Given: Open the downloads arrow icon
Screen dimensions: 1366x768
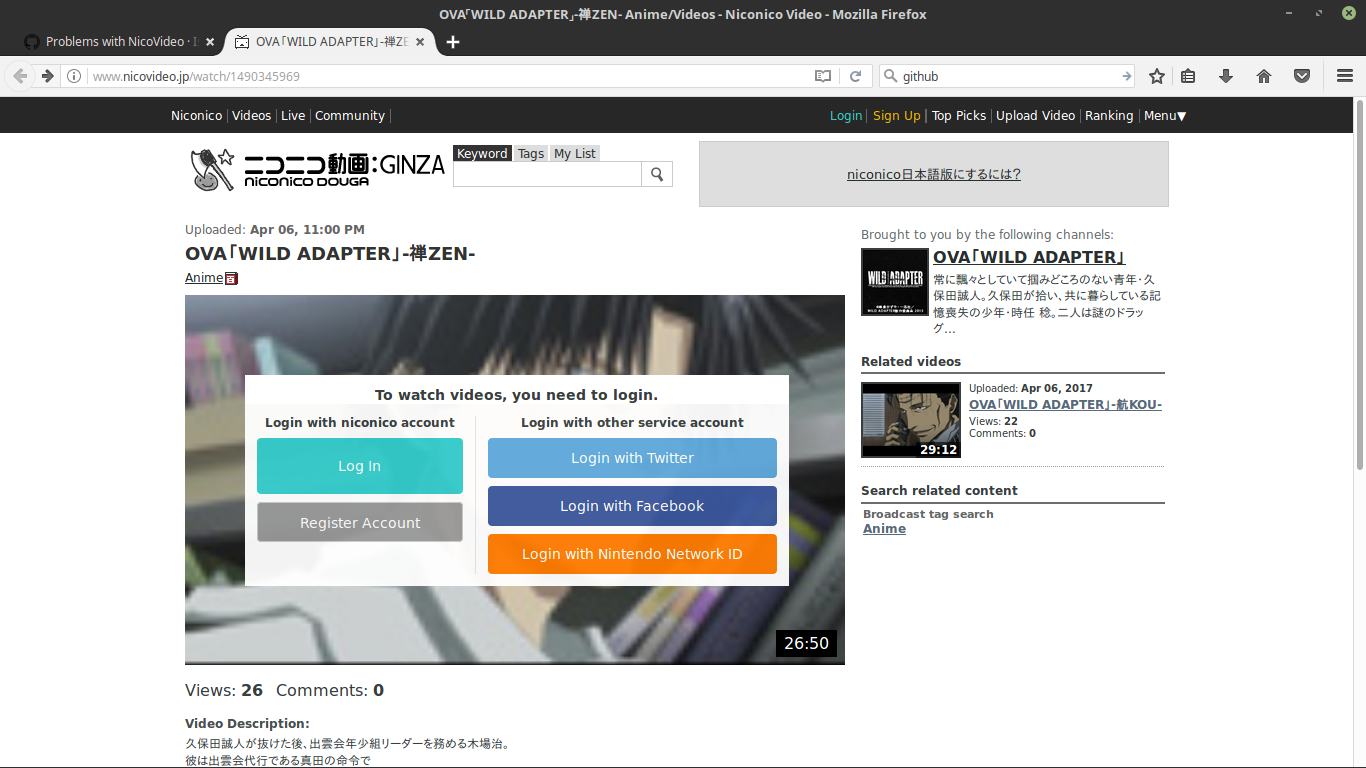Looking at the screenshot, I should (x=1226, y=76).
